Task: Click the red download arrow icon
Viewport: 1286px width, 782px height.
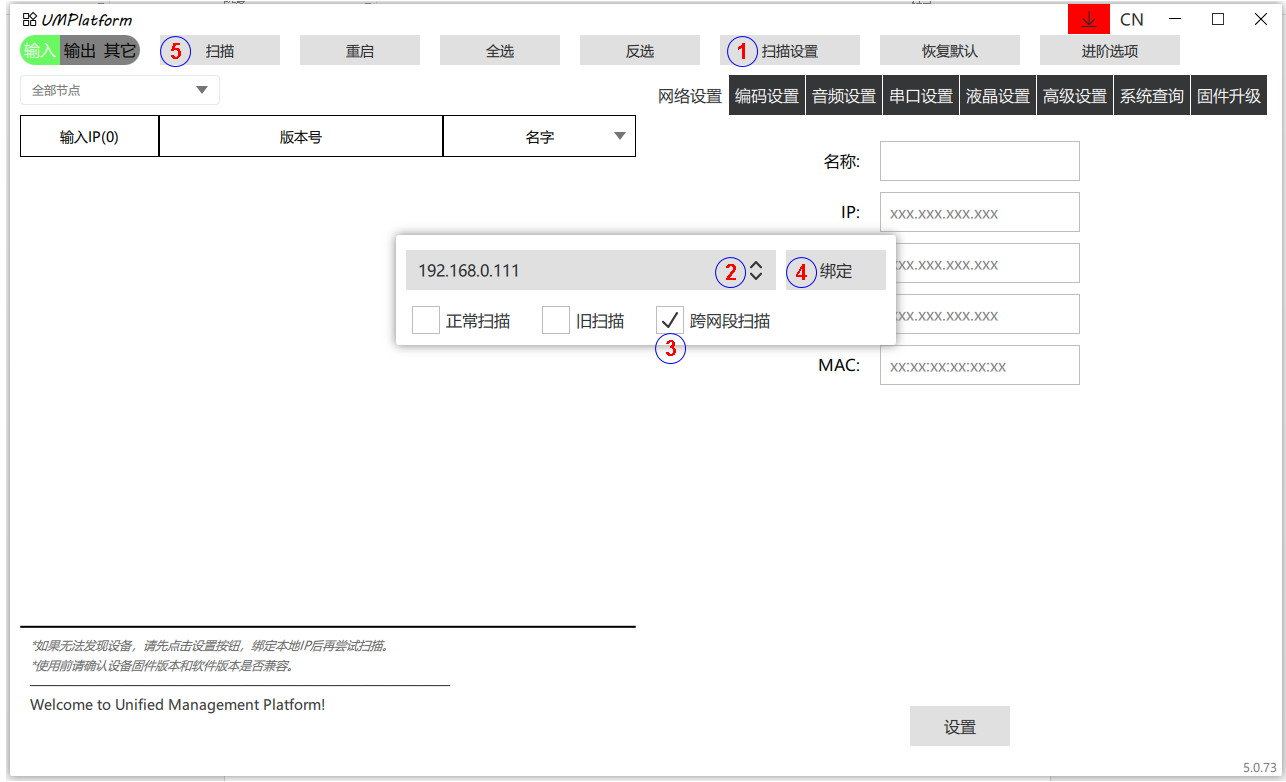Action: pos(1089,20)
